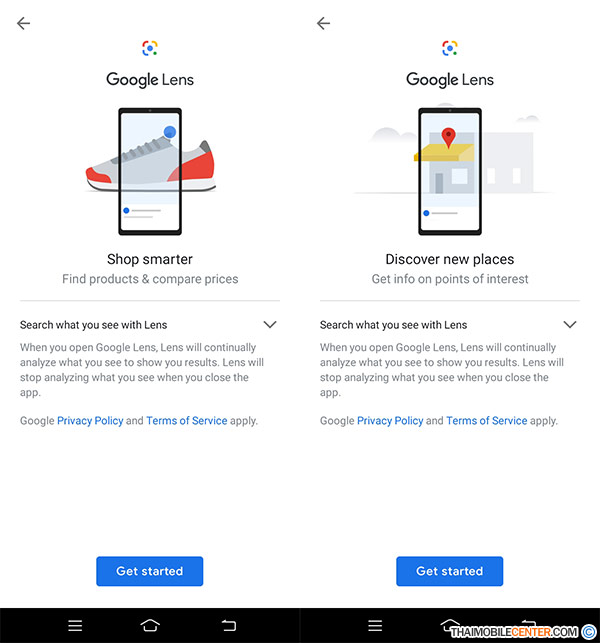Viewport: 600px width, 643px height.
Task: Go back using right screen's arrow
Action: 323,23
